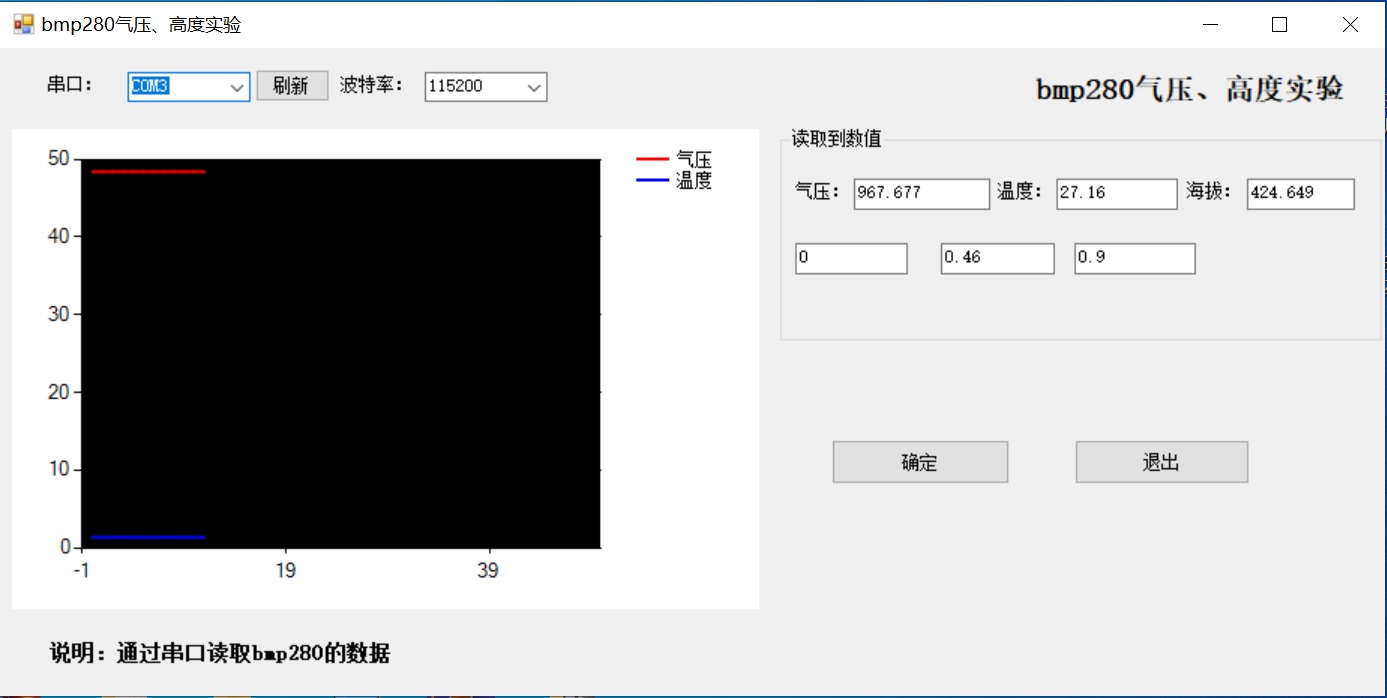Click the field showing 0.46
The image size is (1387, 698).
click(997, 258)
